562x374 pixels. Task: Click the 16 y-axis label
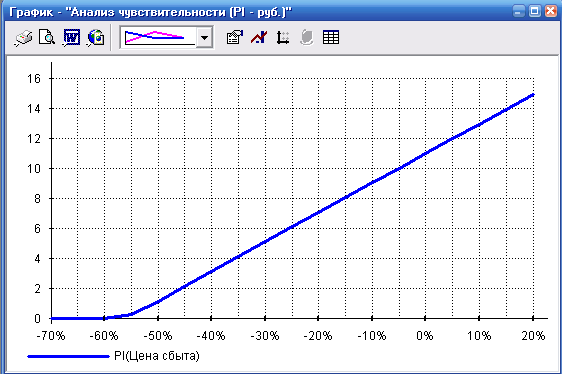[x=34, y=79]
